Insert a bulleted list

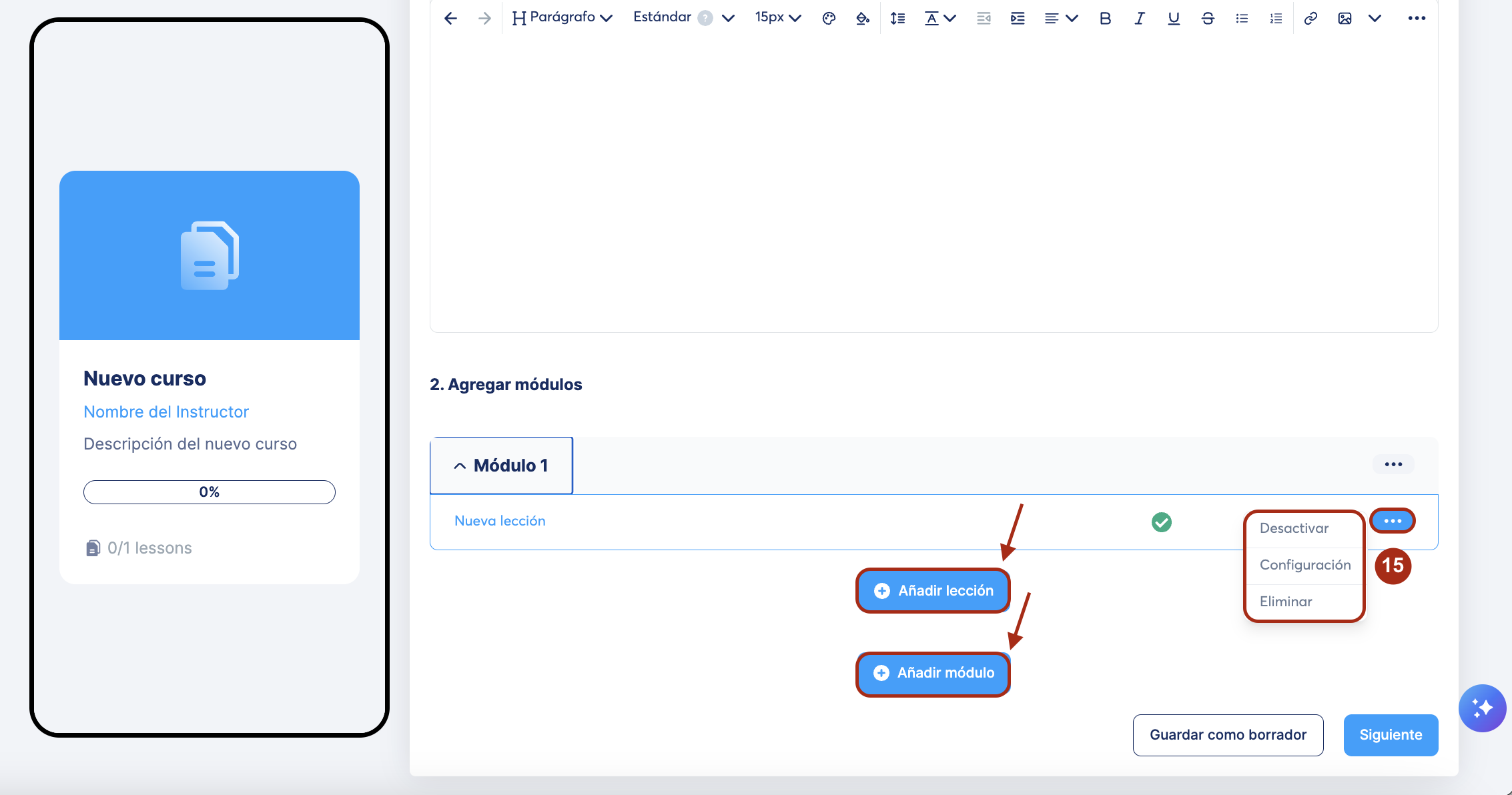(x=1242, y=19)
